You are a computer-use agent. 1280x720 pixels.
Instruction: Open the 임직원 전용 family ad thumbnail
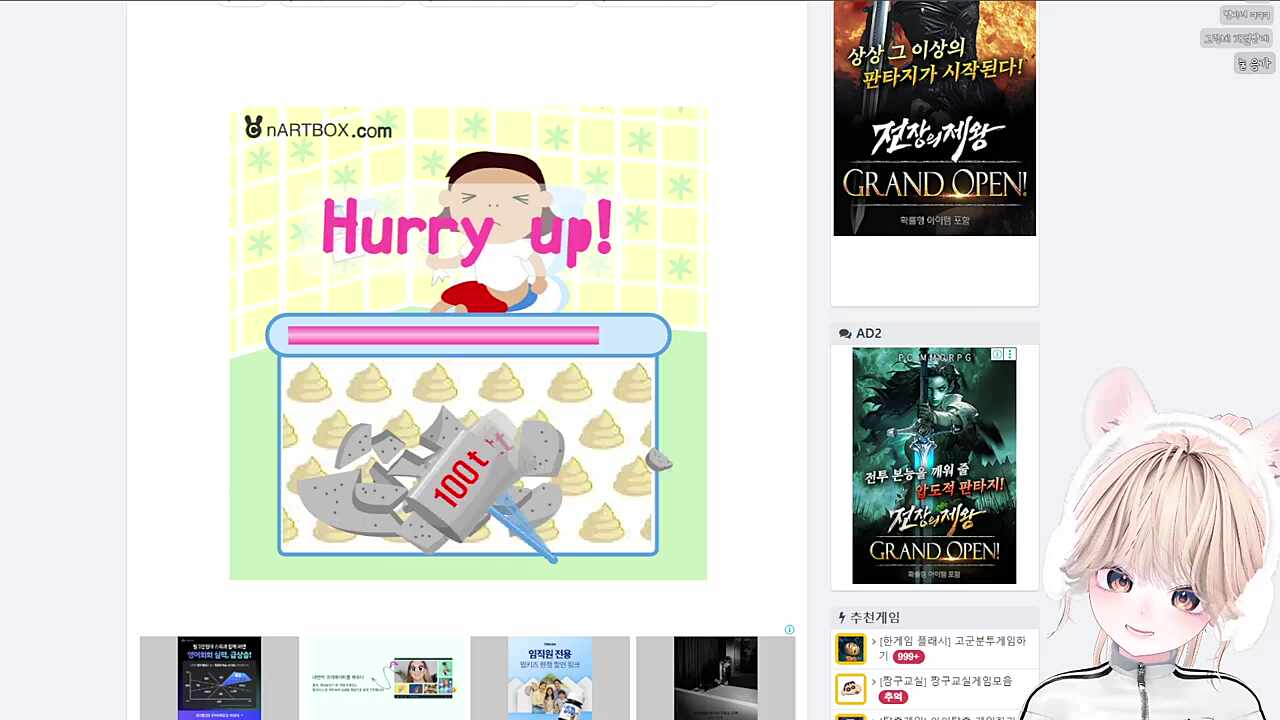coord(550,678)
